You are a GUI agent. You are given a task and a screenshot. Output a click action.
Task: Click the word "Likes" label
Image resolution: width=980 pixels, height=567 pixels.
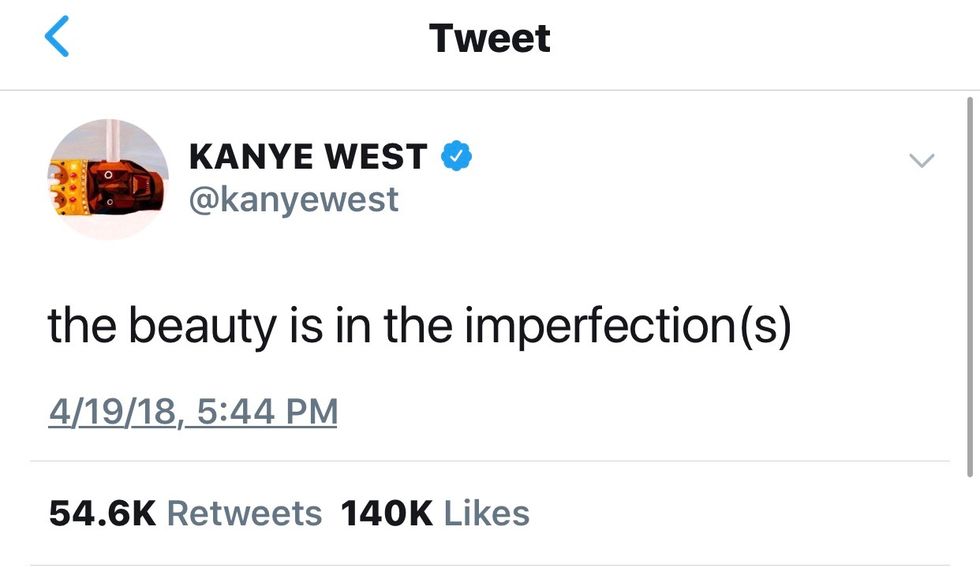point(486,513)
